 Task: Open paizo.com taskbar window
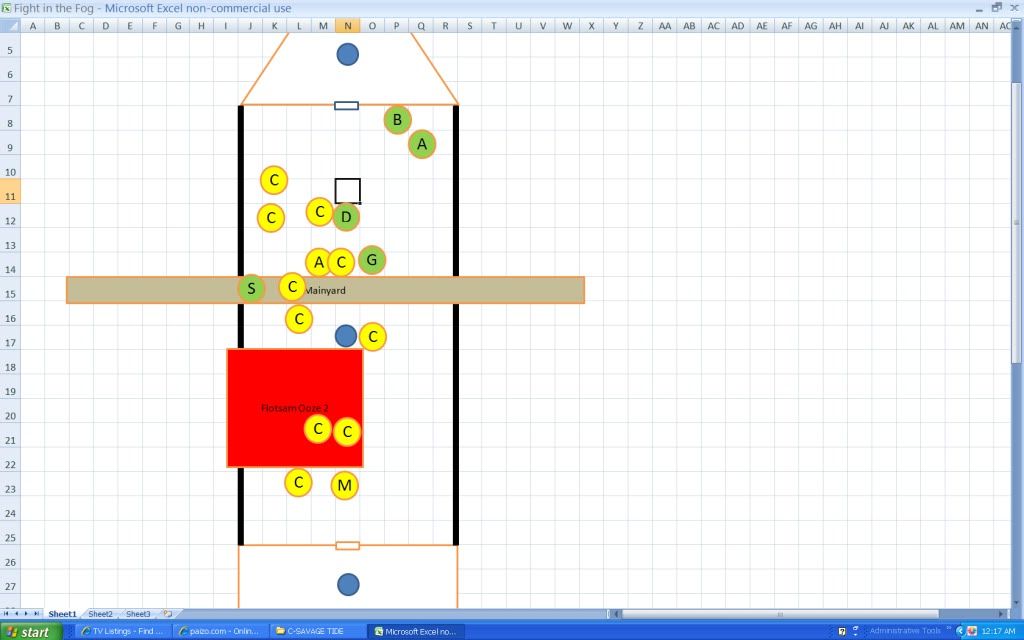(220, 632)
